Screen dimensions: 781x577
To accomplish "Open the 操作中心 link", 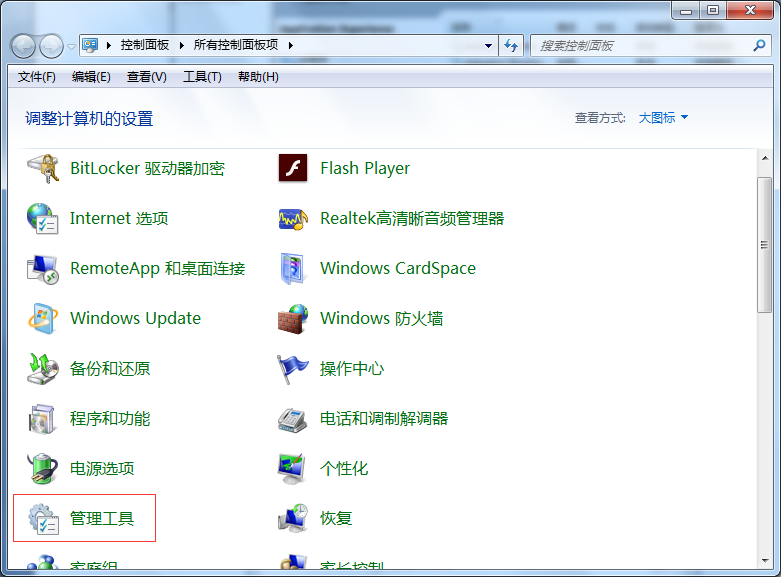I will click(352, 369).
